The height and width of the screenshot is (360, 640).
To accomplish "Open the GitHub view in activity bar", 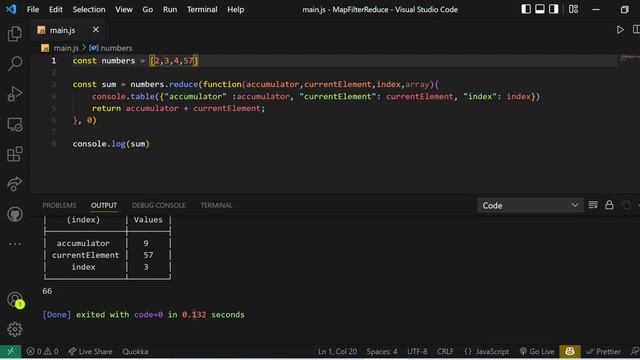I will [15, 214].
